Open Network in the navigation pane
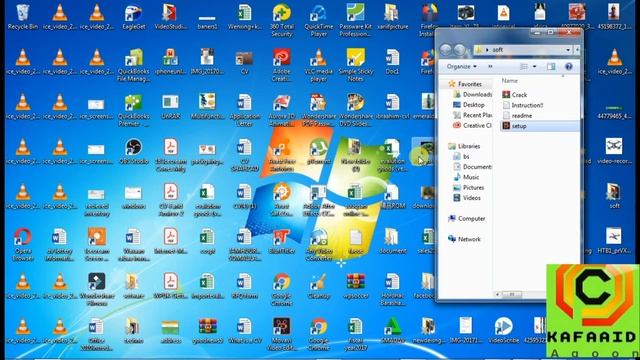Viewport: 640px width, 360px height. tap(464, 239)
